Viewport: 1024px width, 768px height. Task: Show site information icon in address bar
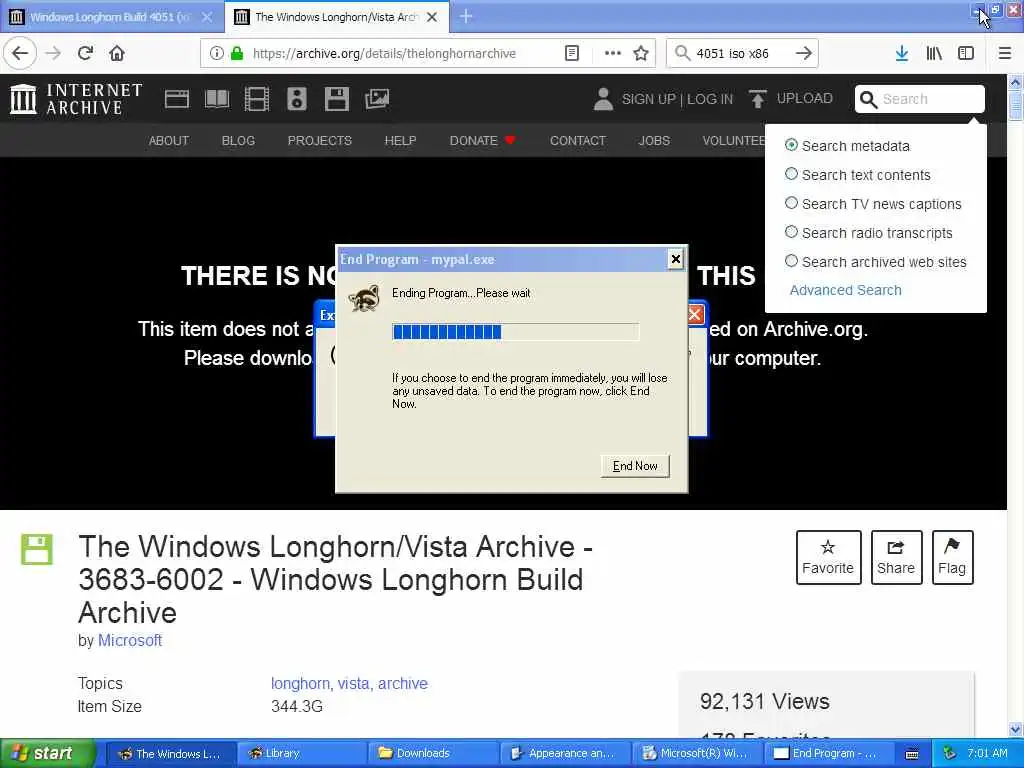(216, 54)
